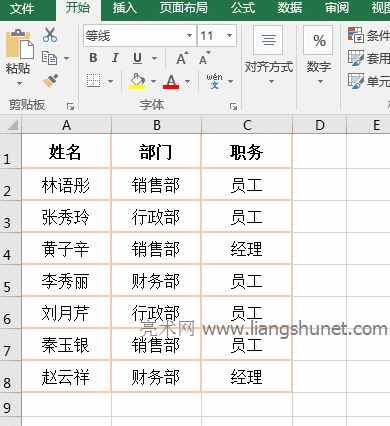This screenshot has width=390, height=426.
Task: Select row 1 header
Action: [11, 151]
